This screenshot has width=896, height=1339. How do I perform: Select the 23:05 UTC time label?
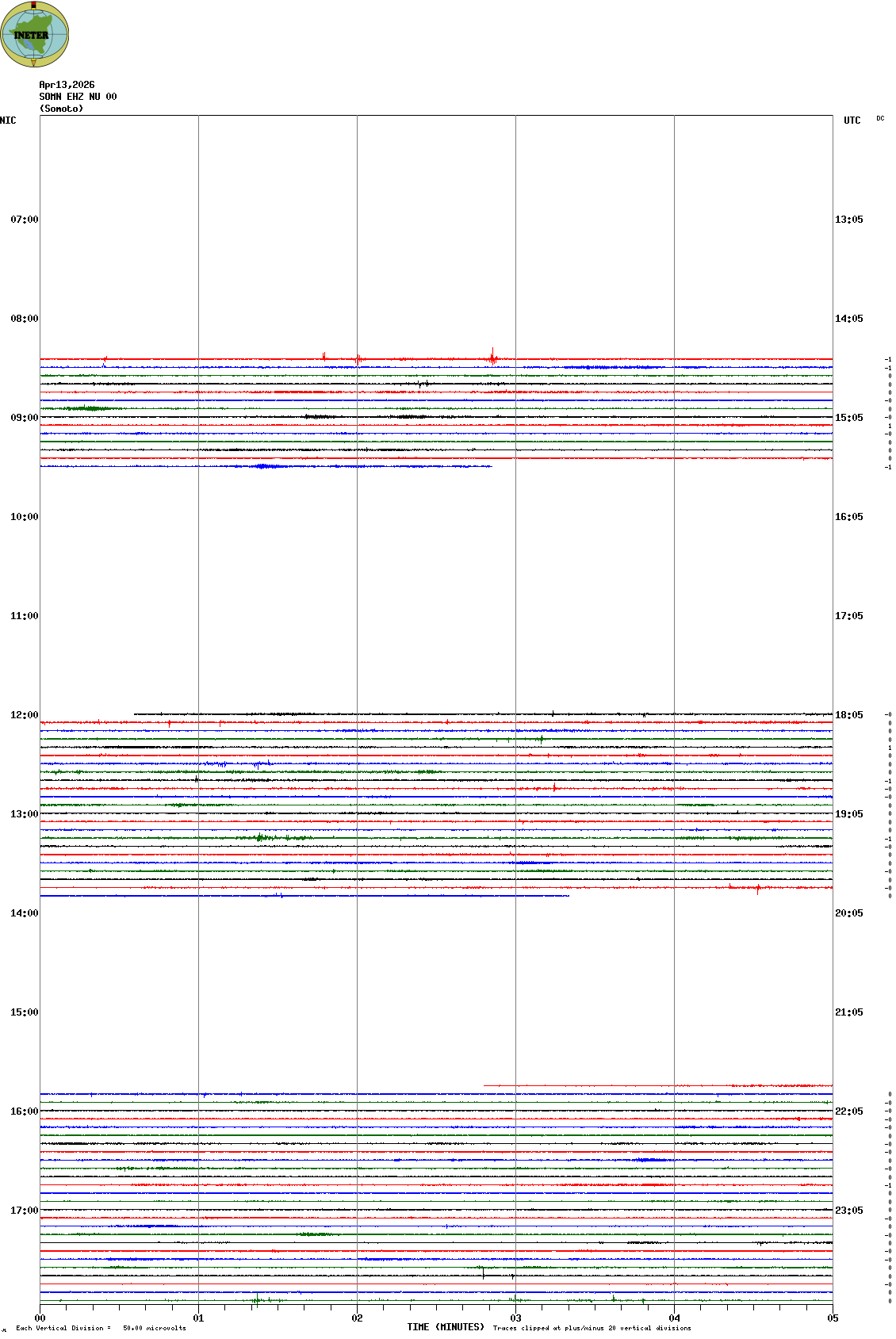[848, 1211]
